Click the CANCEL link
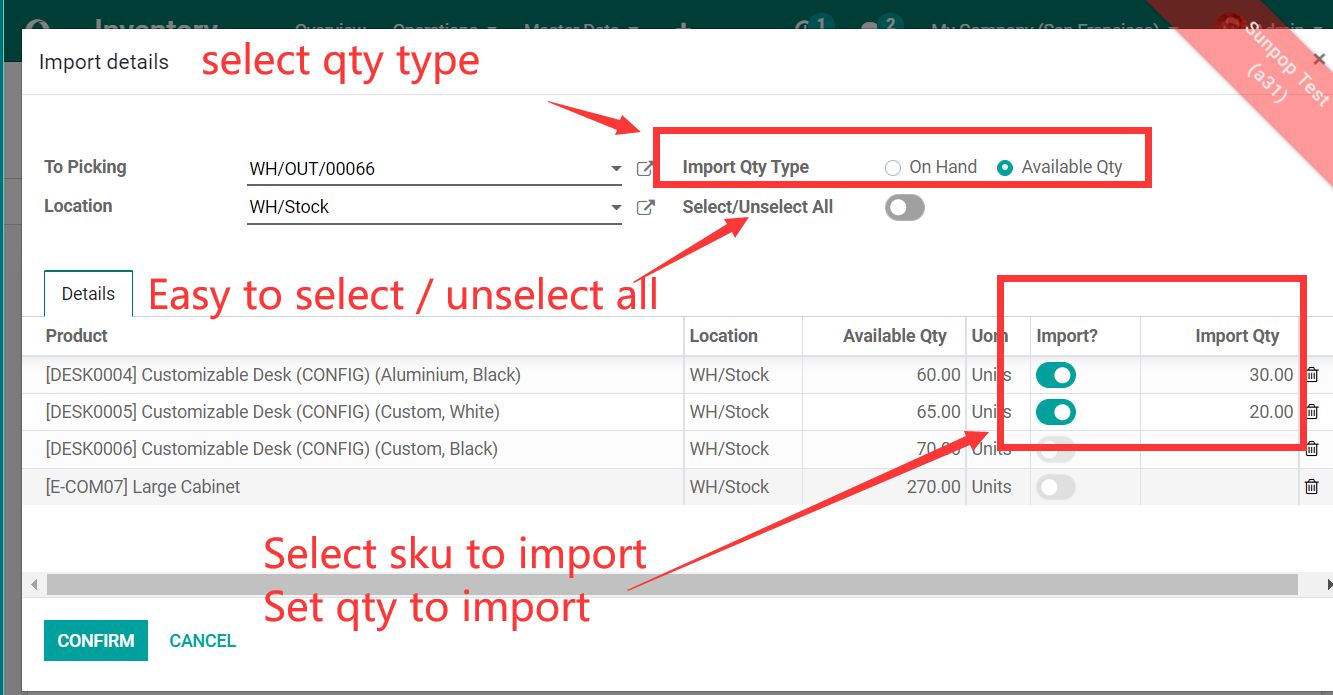This screenshot has width=1333, height=695. (202, 641)
